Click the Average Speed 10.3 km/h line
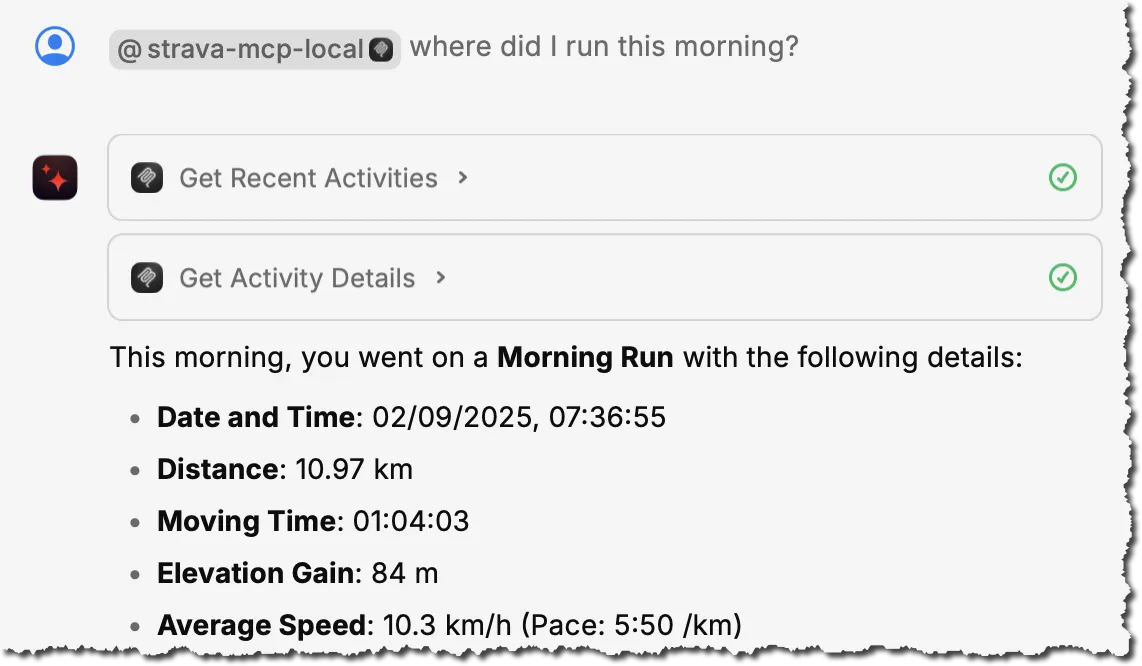The image size is (1142, 666). click(x=449, y=625)
